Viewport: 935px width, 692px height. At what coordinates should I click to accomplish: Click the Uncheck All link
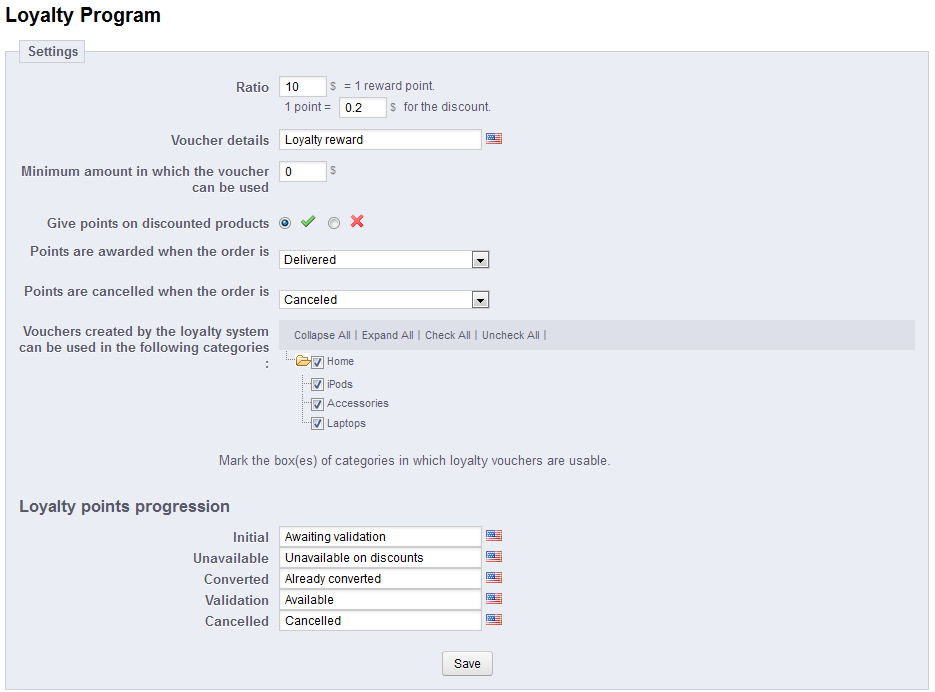pos(510,336)
